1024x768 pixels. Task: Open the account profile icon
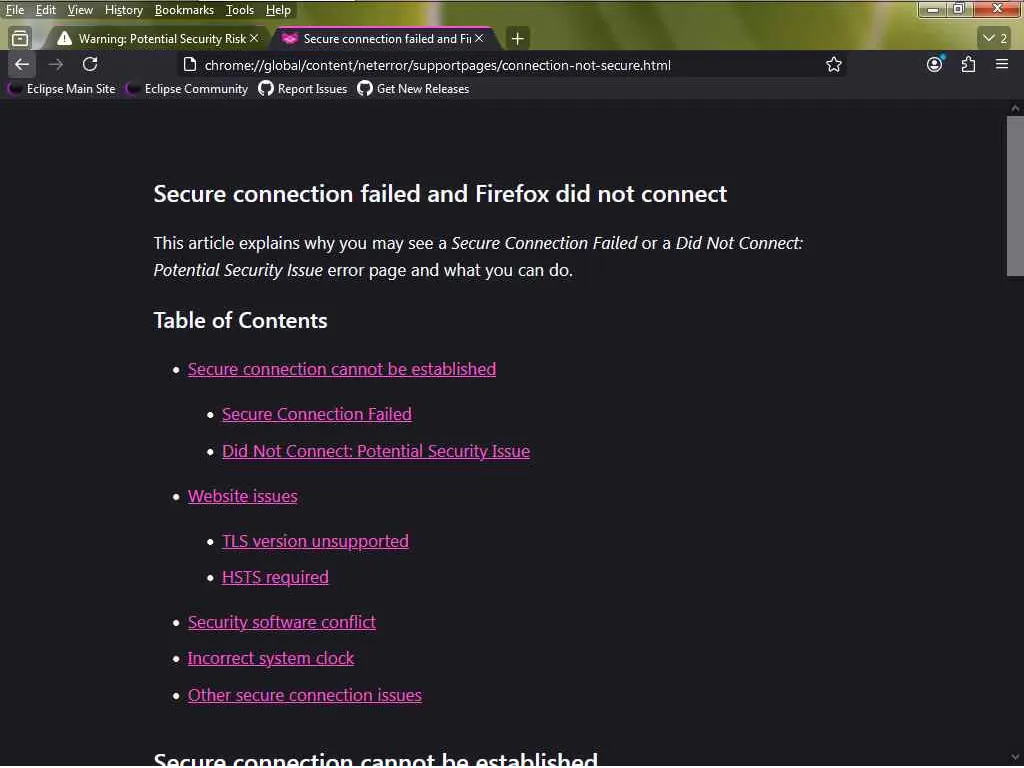(935, 64)
